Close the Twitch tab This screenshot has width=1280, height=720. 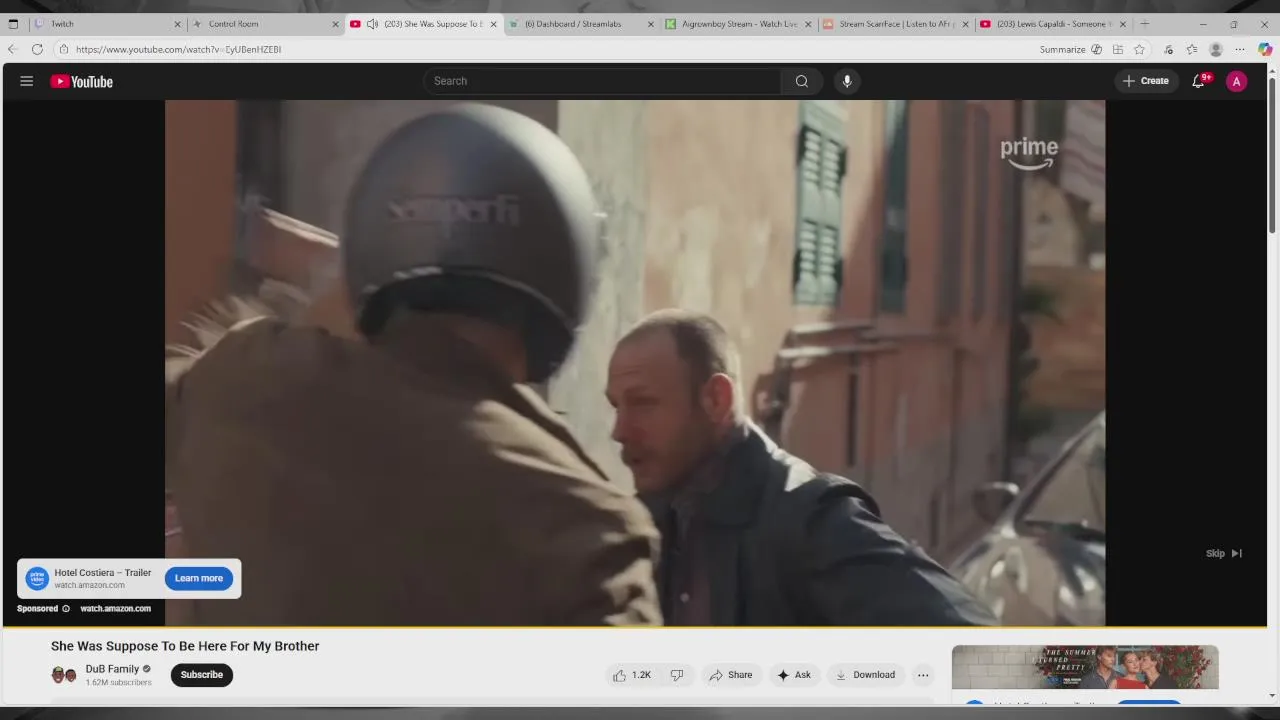(x=178, y=24)
